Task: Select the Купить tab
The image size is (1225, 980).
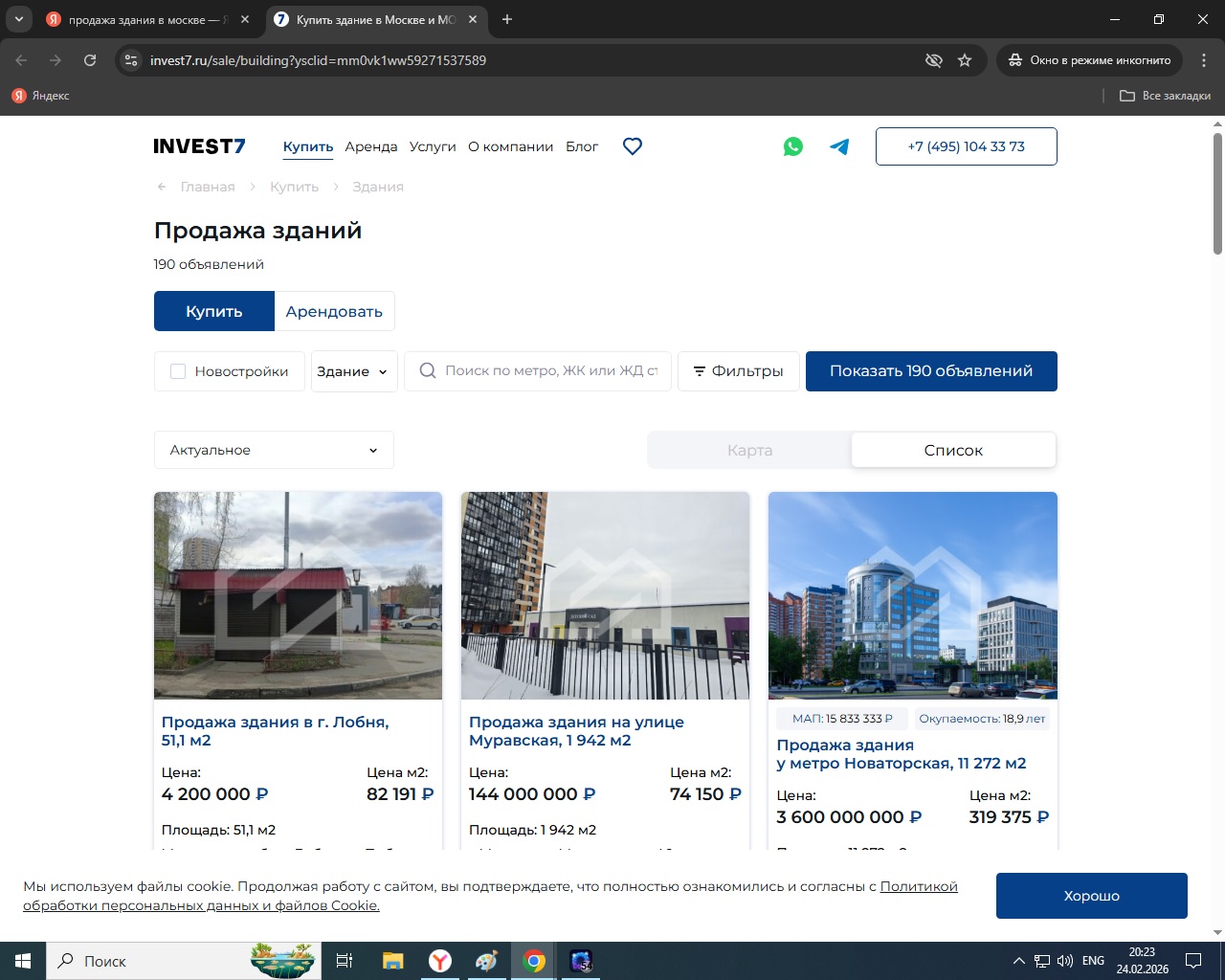Action: [214, 311]
